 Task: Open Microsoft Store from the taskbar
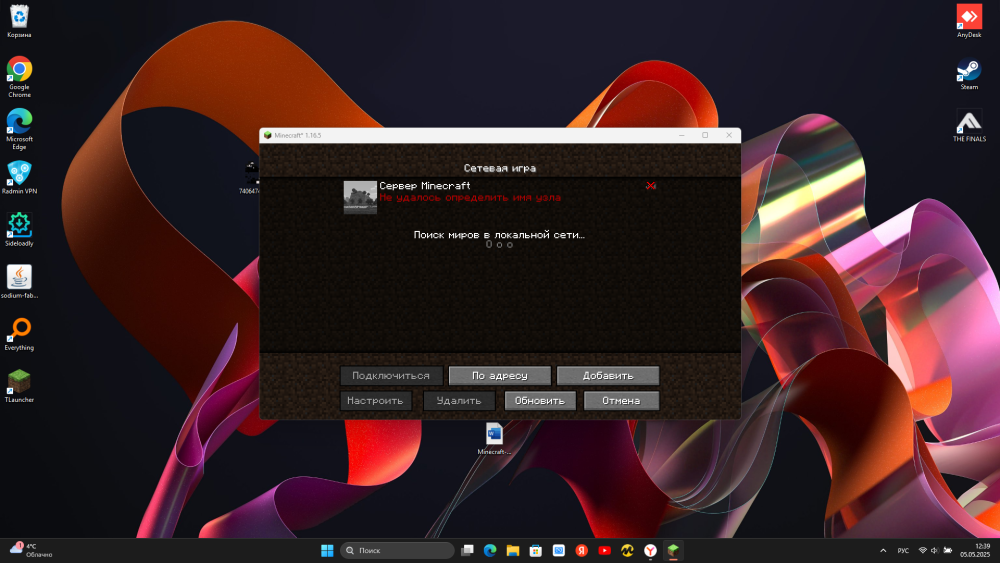click(536, 550)
